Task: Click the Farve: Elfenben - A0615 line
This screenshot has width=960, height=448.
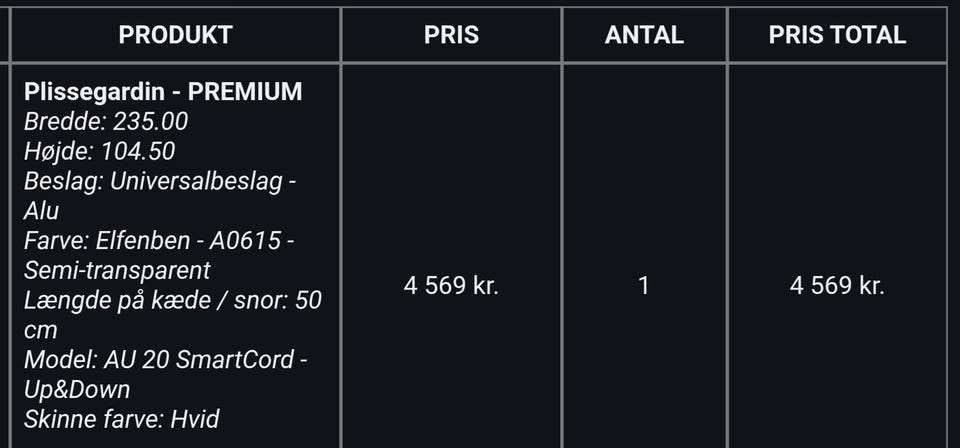Action: pyautogui.click(x=159, y=241)
